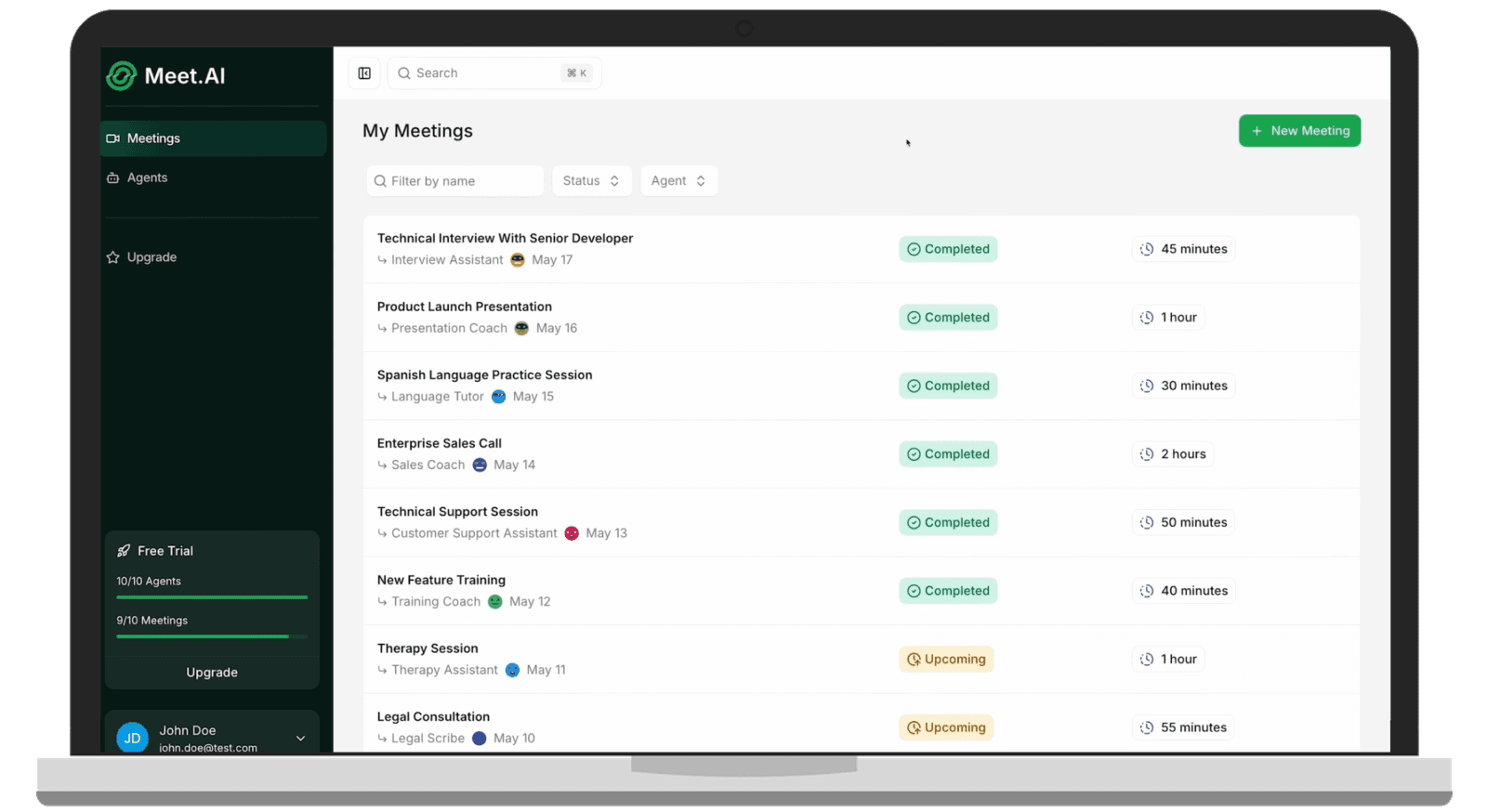Click the Upgrade button in Free Trial card
This screenshot has width=1487, height=812.
coord(212,673)
